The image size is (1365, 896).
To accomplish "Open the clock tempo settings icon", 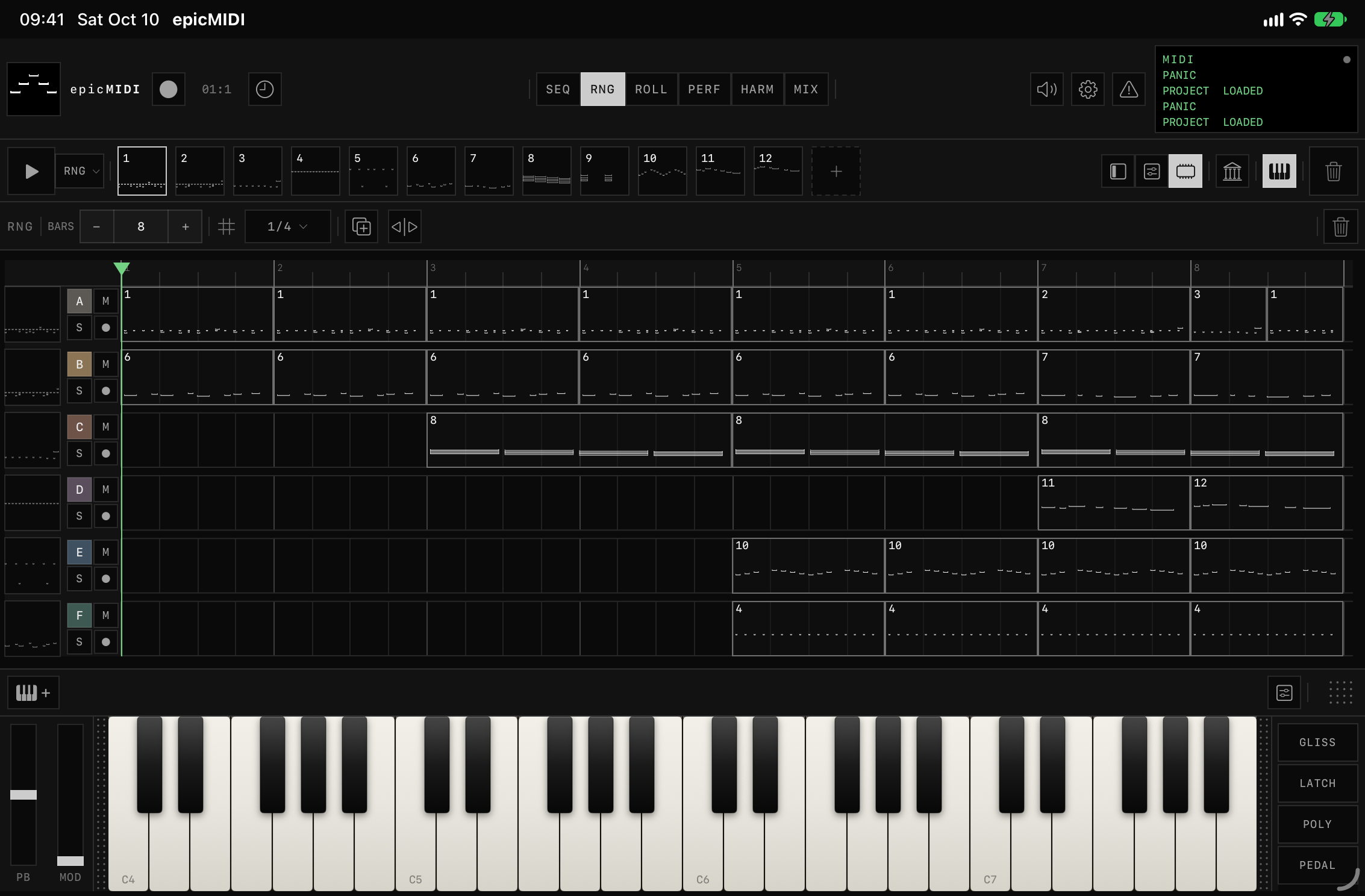I will tap(265, 89).
